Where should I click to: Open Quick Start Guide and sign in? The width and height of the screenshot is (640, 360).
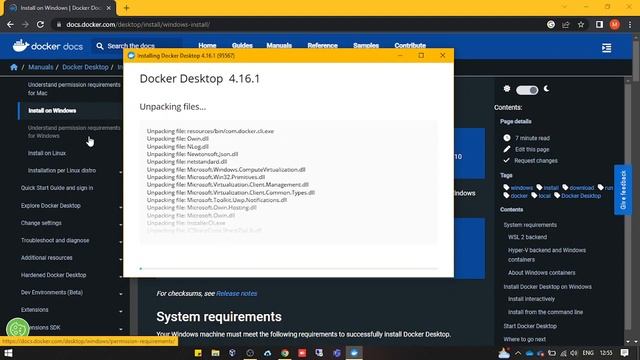coord(57,188)
